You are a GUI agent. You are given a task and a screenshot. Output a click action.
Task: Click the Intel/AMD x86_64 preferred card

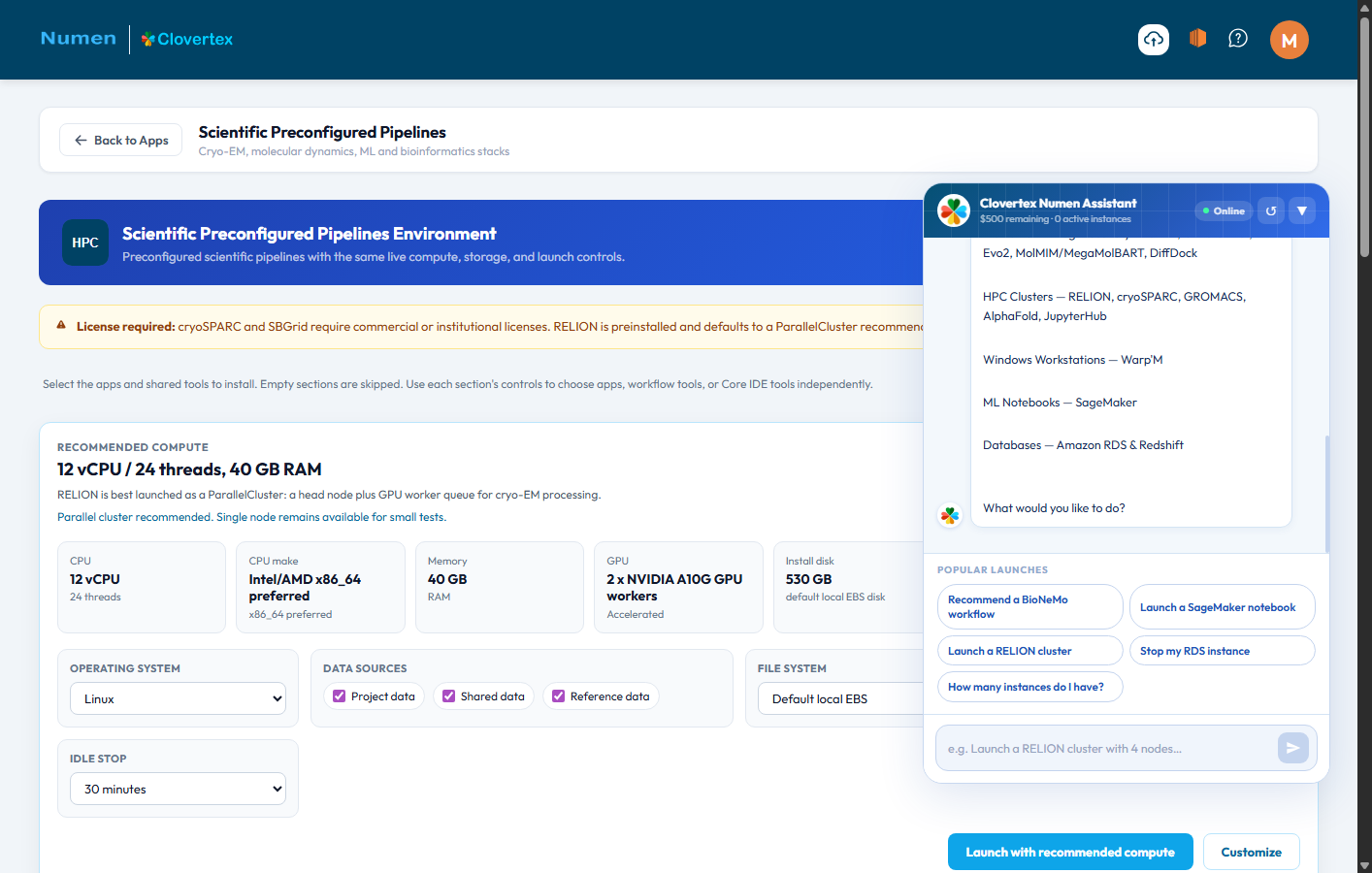(320, 587)
